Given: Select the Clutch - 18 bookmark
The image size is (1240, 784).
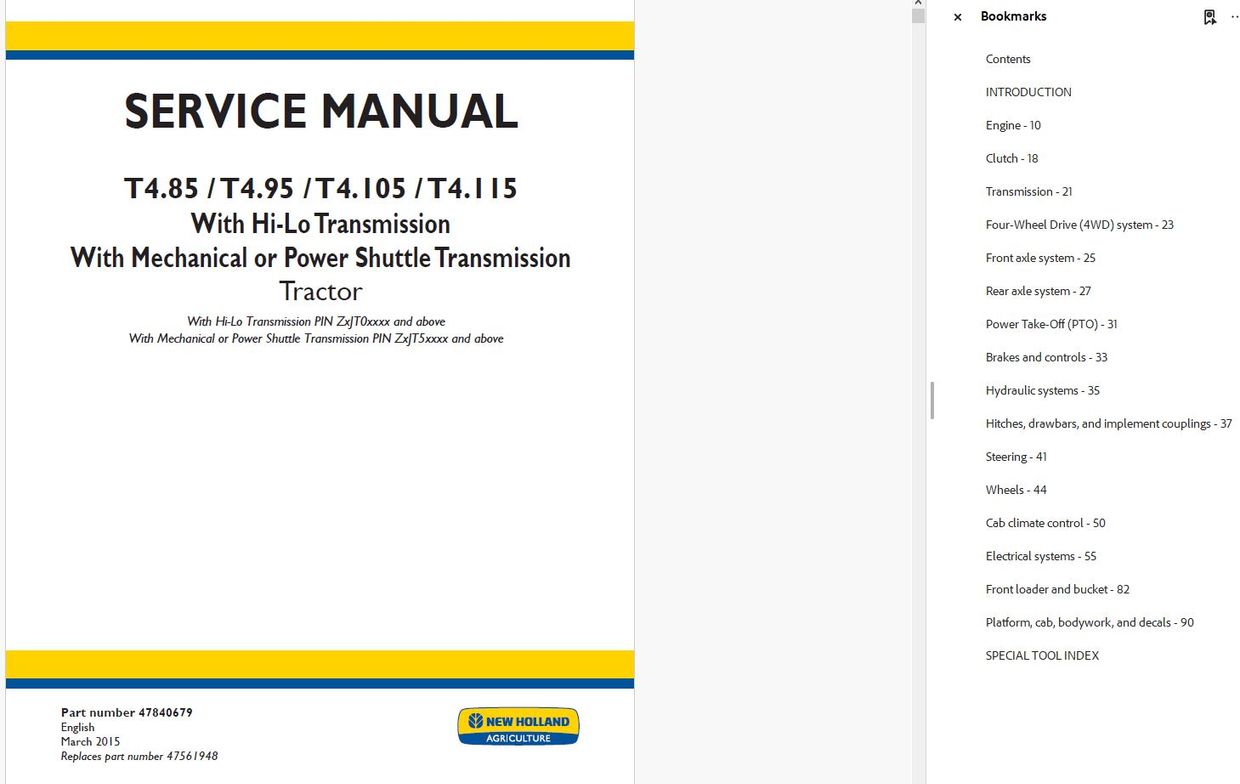Looking at the screenshot, I should click(1012, 158).
